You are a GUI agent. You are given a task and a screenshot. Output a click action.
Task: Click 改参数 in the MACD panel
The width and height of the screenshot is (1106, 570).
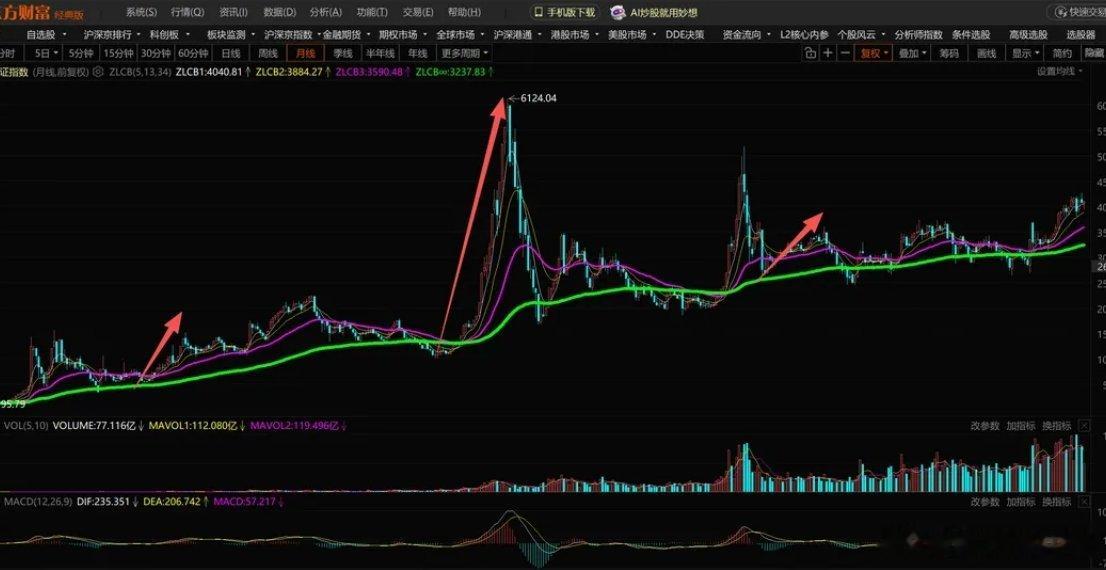point(985,502)
